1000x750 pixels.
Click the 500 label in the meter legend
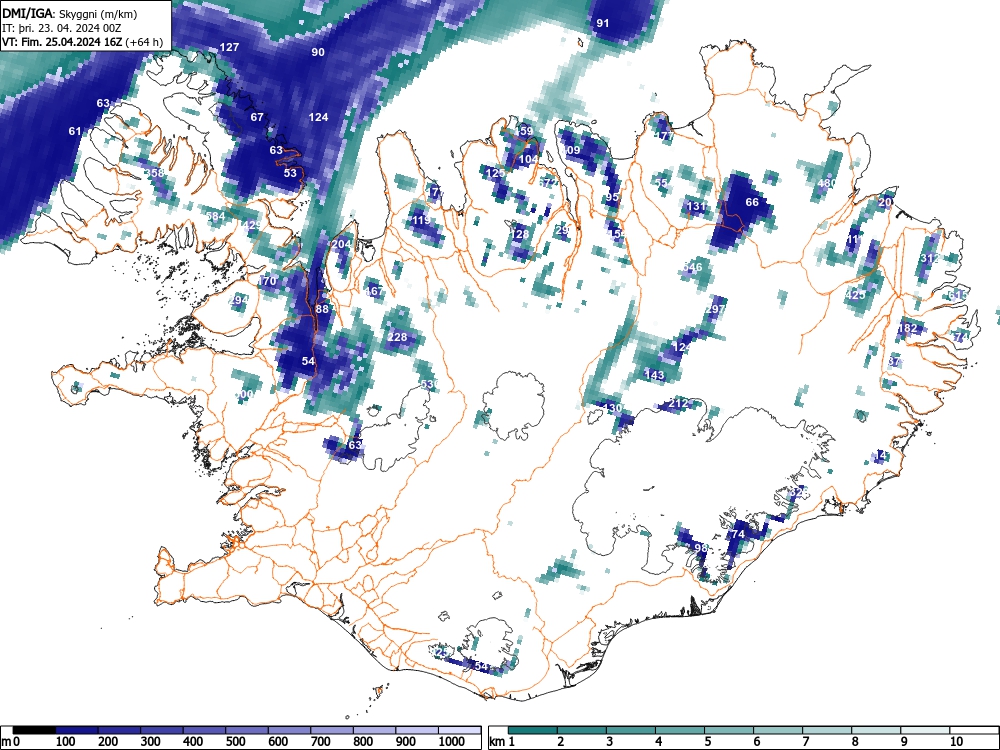235,742
